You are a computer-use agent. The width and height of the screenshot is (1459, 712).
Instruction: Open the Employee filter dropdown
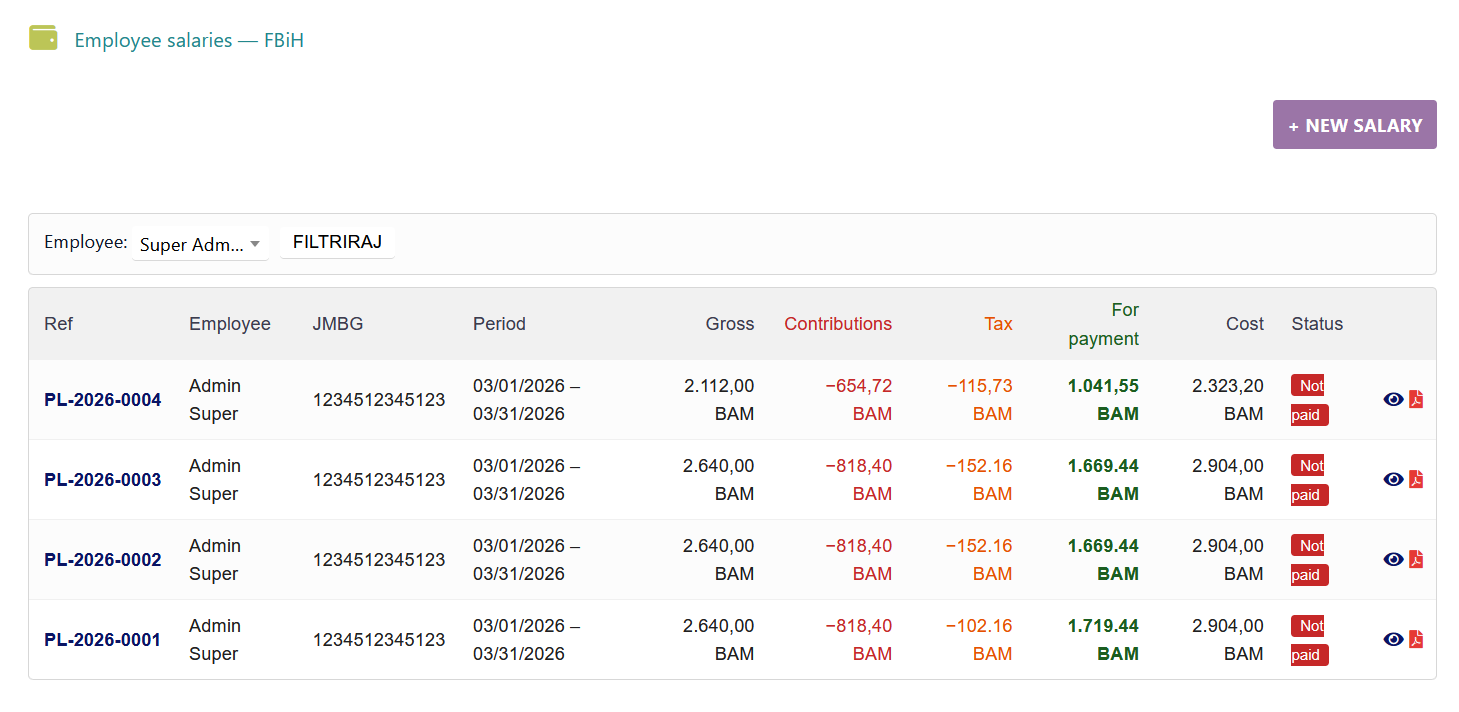pyautogui.click(x=200, y=244)
